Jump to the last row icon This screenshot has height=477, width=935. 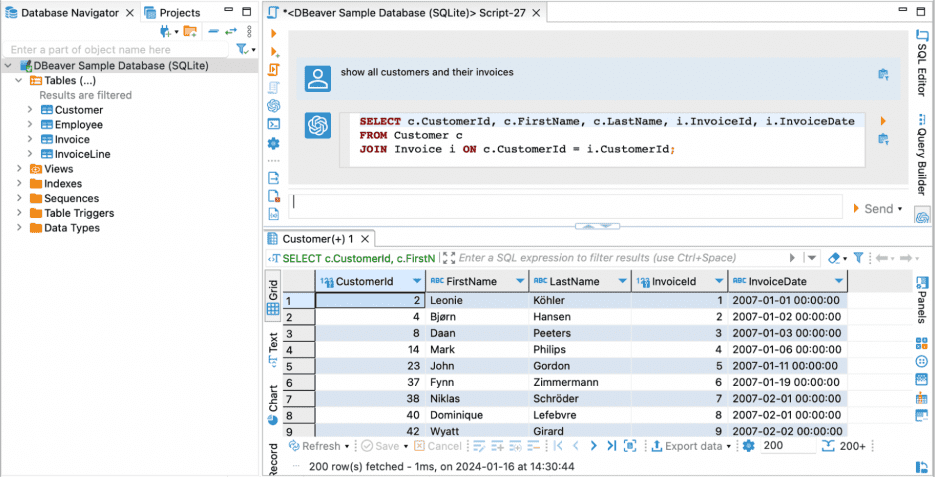(611, 446)
